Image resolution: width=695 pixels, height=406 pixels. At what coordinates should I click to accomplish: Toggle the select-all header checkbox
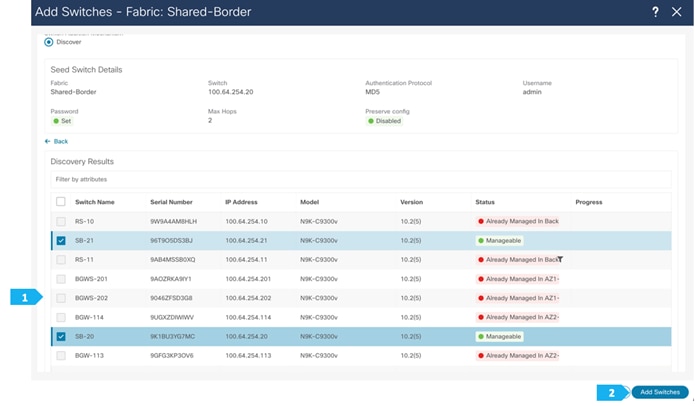[61, 202]
